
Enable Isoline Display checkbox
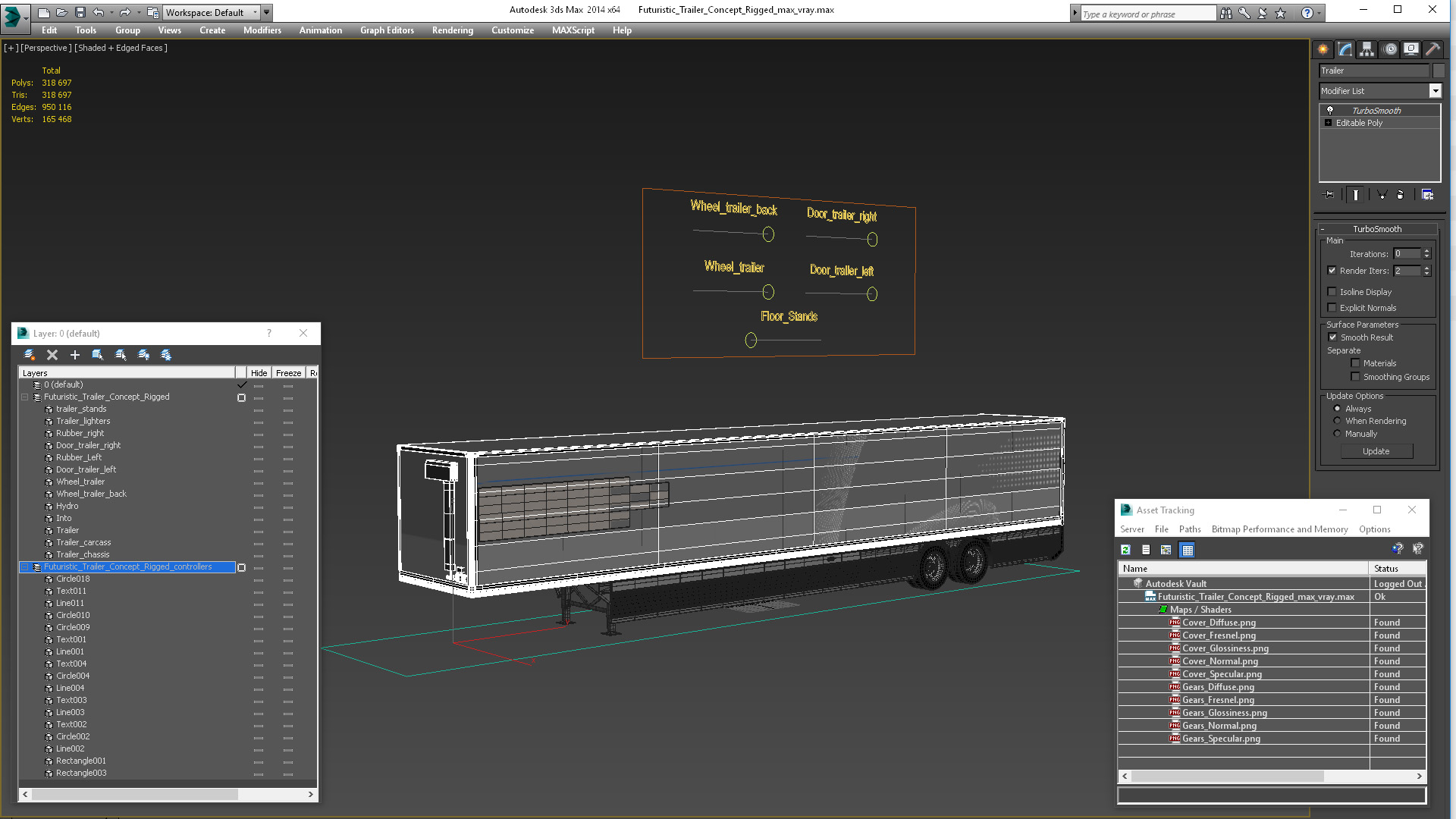pyautogui.click(x=1332, y=292)
